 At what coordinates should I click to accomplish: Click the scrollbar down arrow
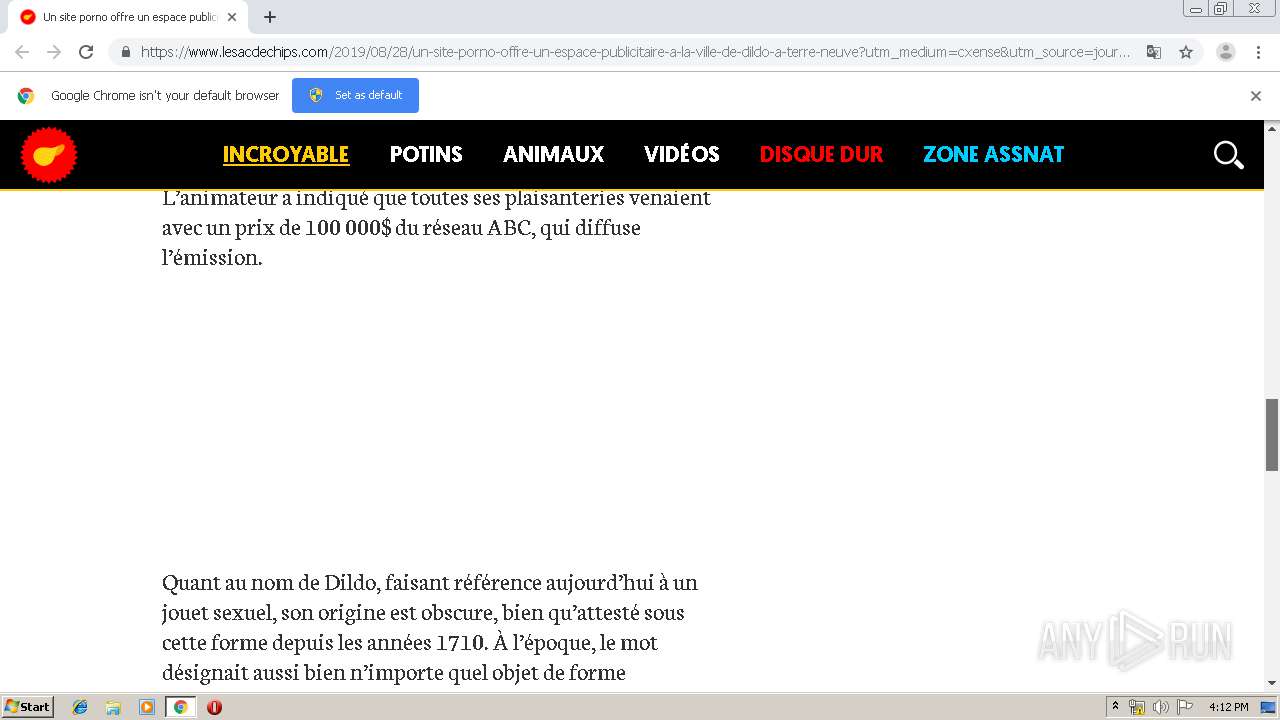click(x=1272, y=683)
